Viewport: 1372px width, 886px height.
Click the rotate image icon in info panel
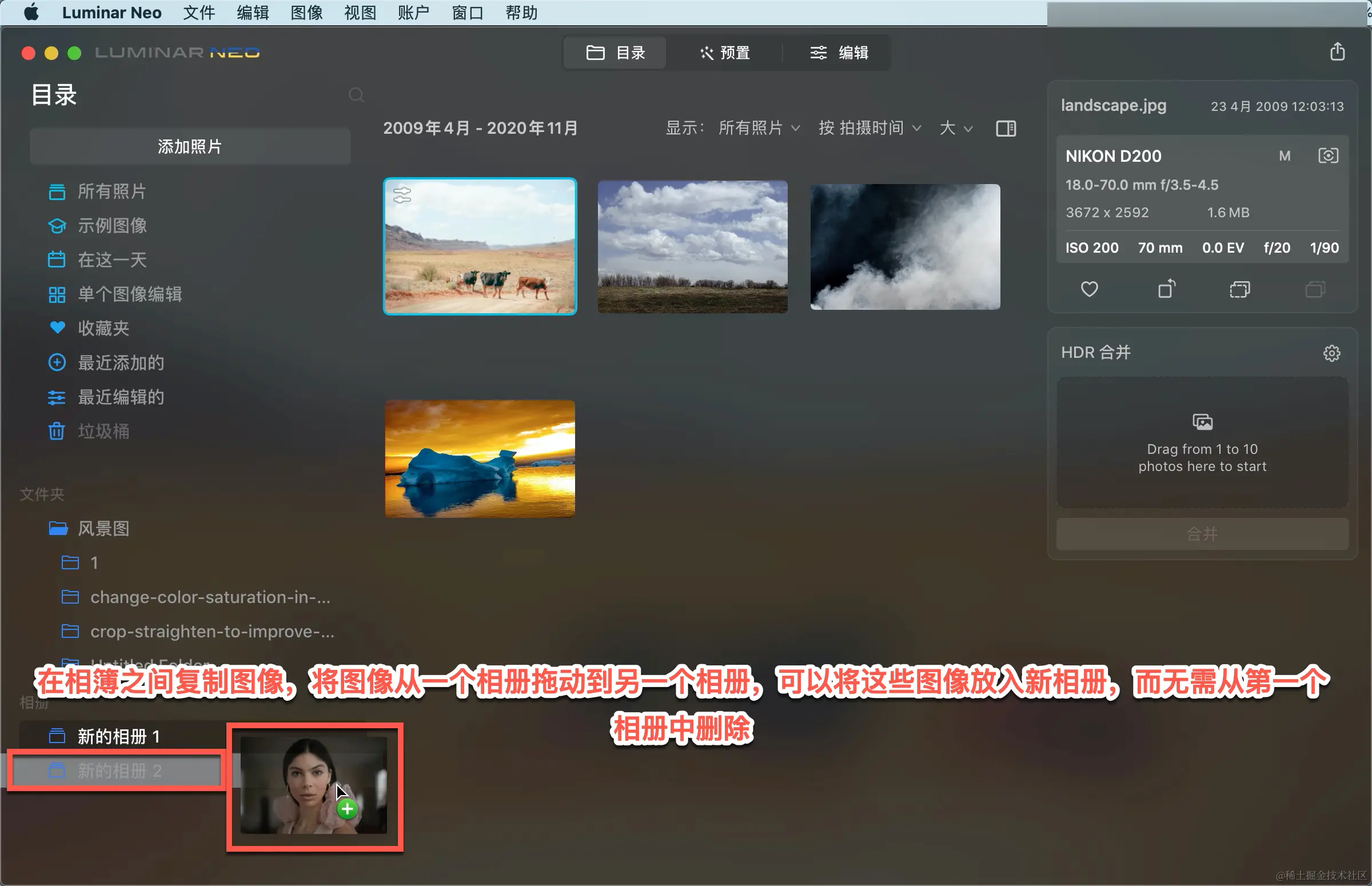(x=1166, y=289)
